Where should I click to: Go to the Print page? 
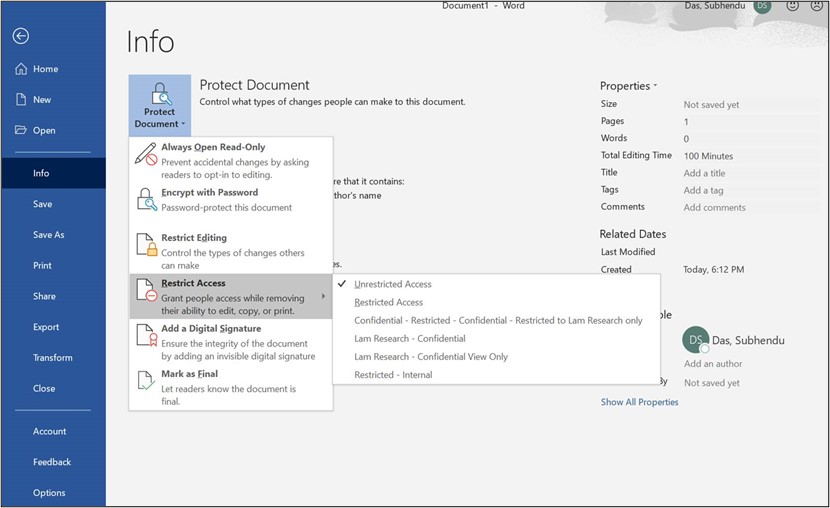53,265
